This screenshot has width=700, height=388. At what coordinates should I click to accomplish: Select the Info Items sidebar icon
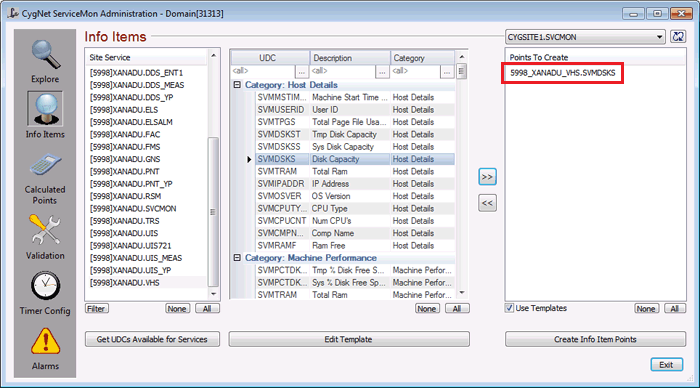(45, 109)
